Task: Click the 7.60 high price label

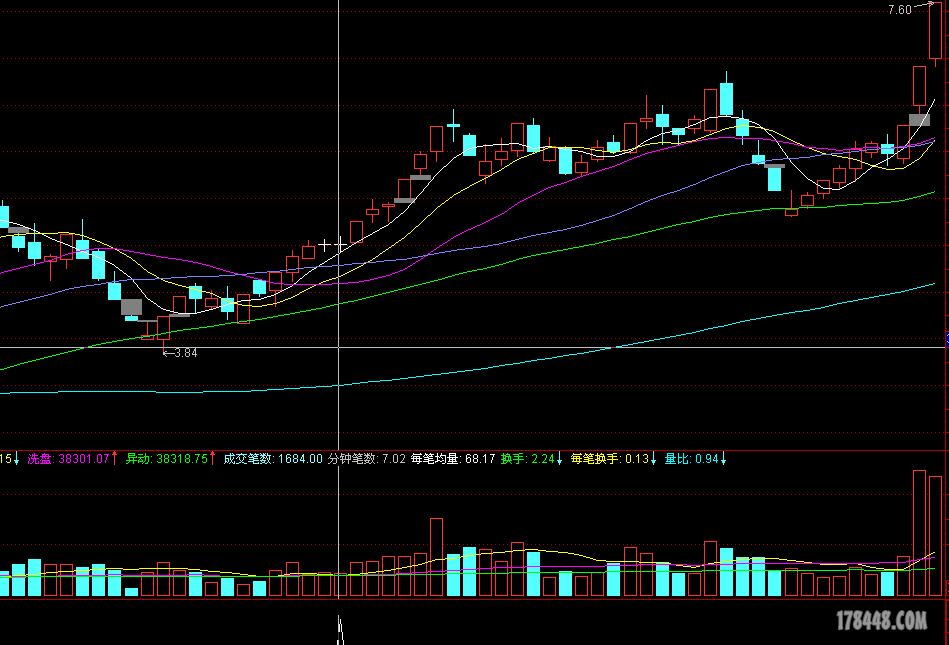Action: [899, 10]
